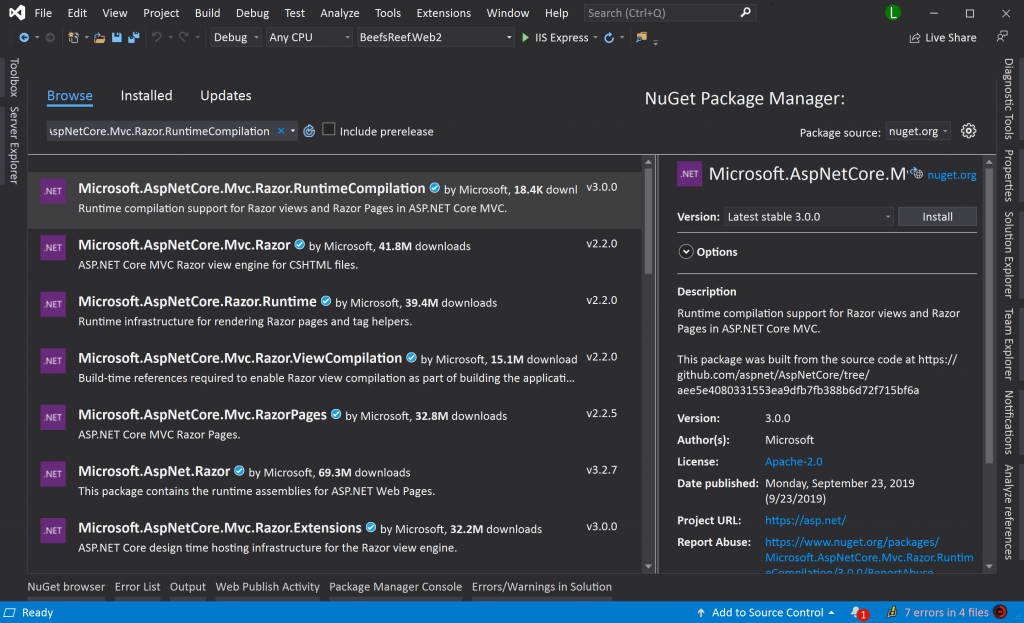Click the Visual Studio logo icon
Viewport: 1024px width, 623px height.
pyautogui.click(x=17, y=12)
